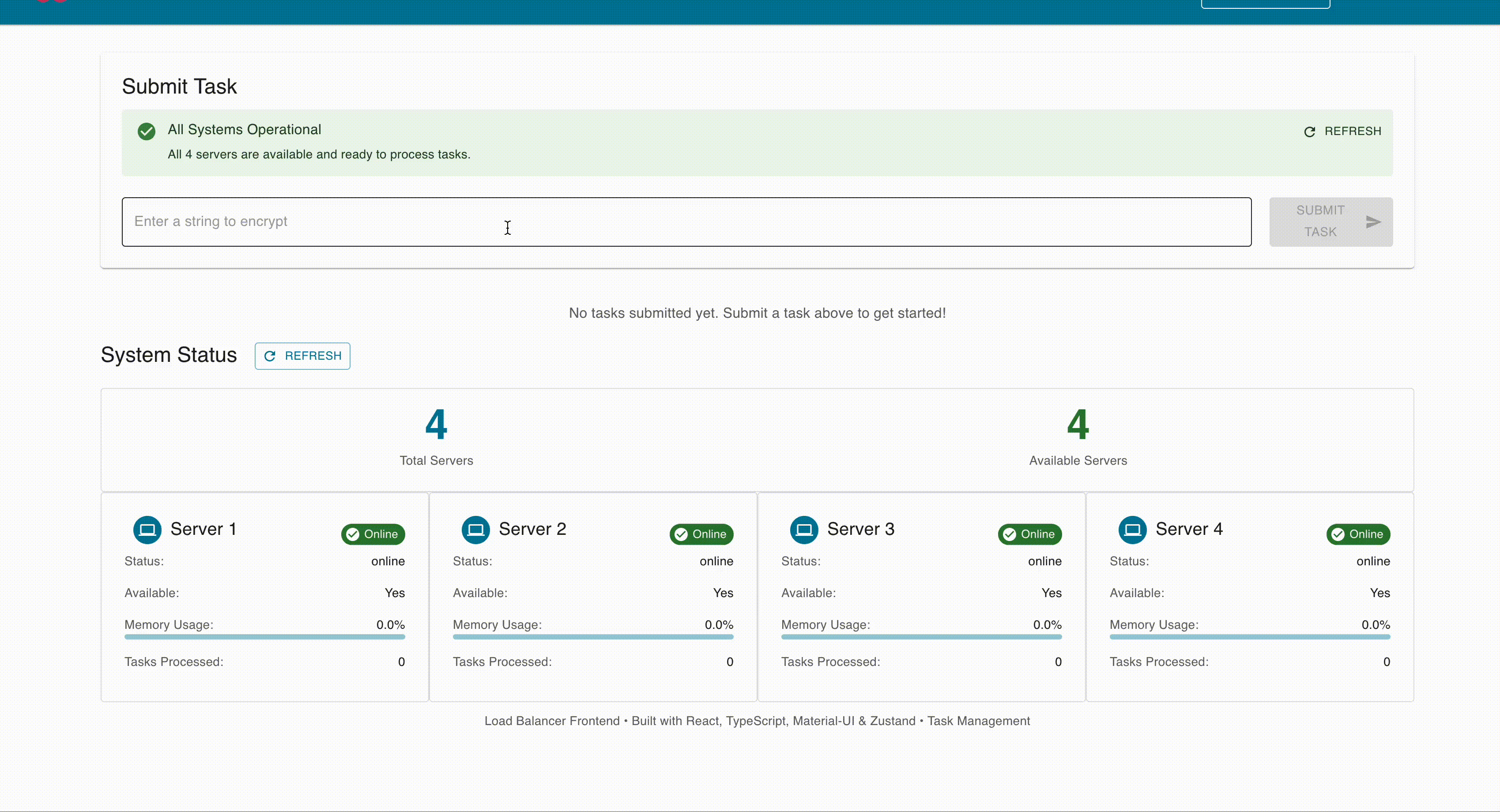This screenshot has height=812, width=1500.
Task: Click the send arrow icon on Submit Task
Action: click(x=1373, y=222)
